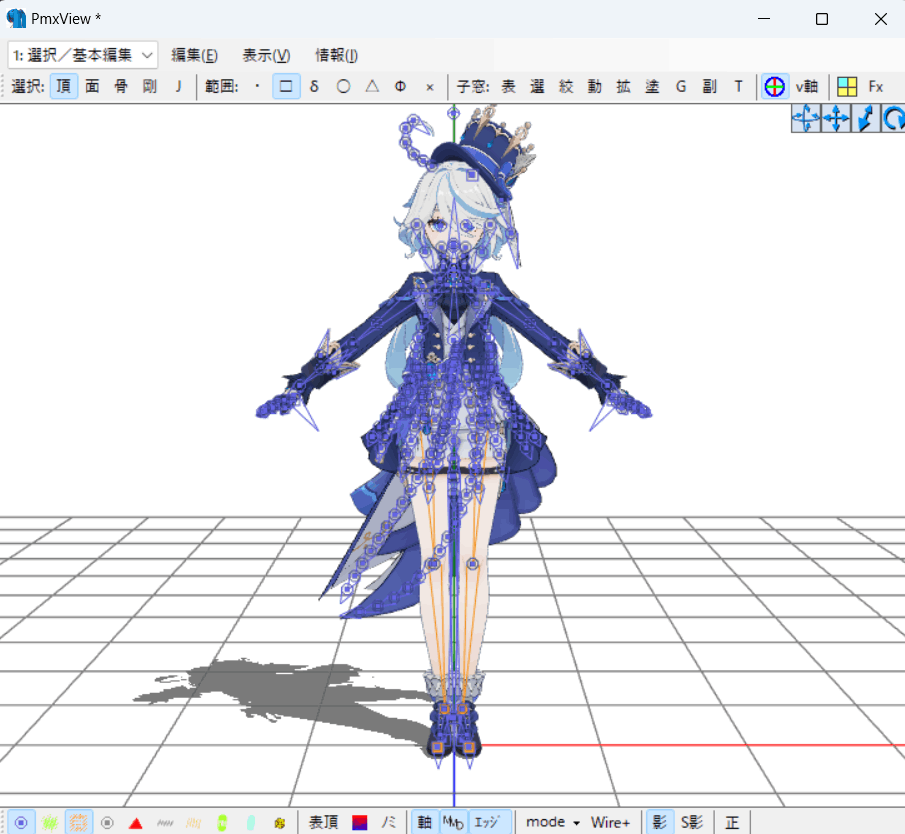Toggle the 影 shadow button
Image resolution: width=905 pixels, height=834 pixels.
(659, 822)
